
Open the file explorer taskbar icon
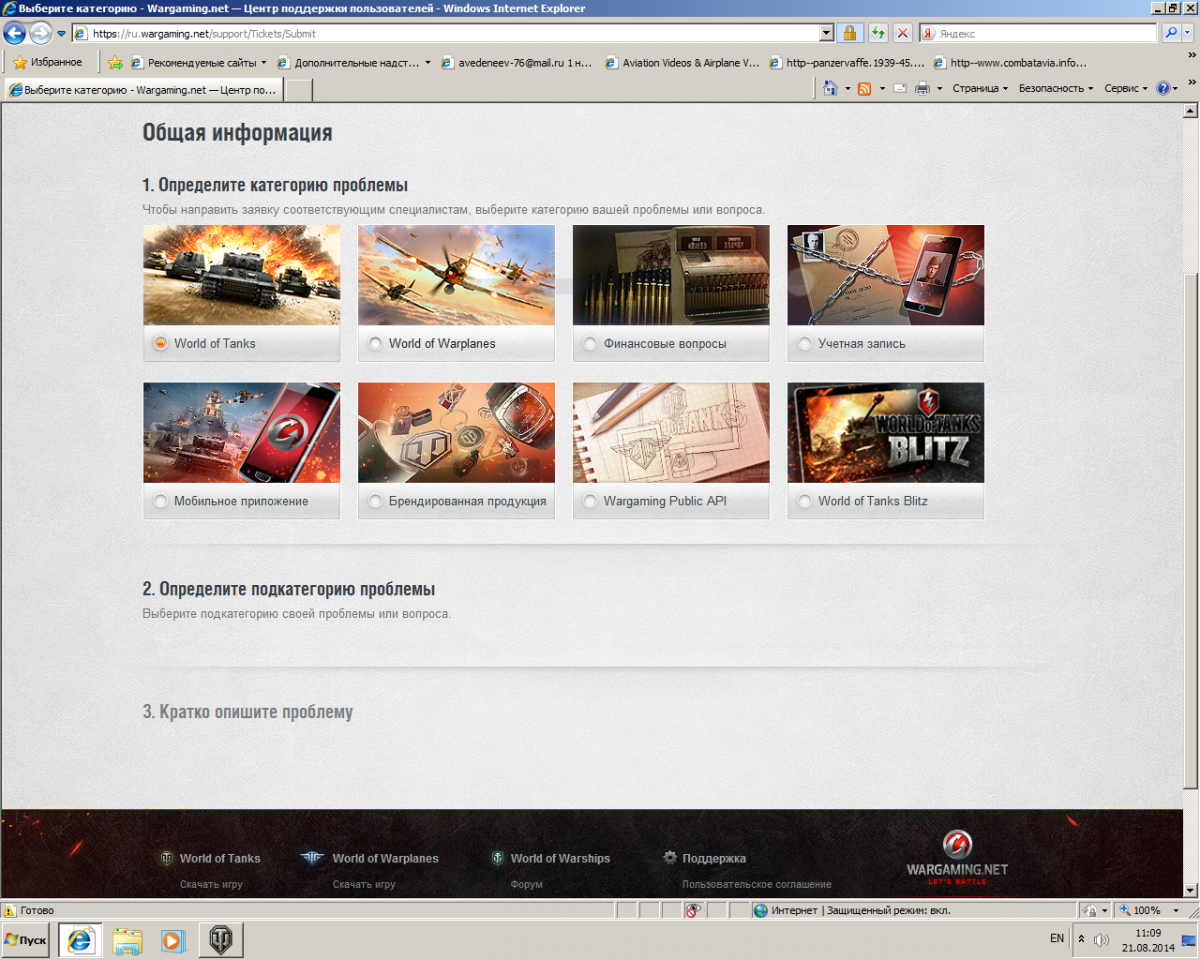(x=128, y=940)
